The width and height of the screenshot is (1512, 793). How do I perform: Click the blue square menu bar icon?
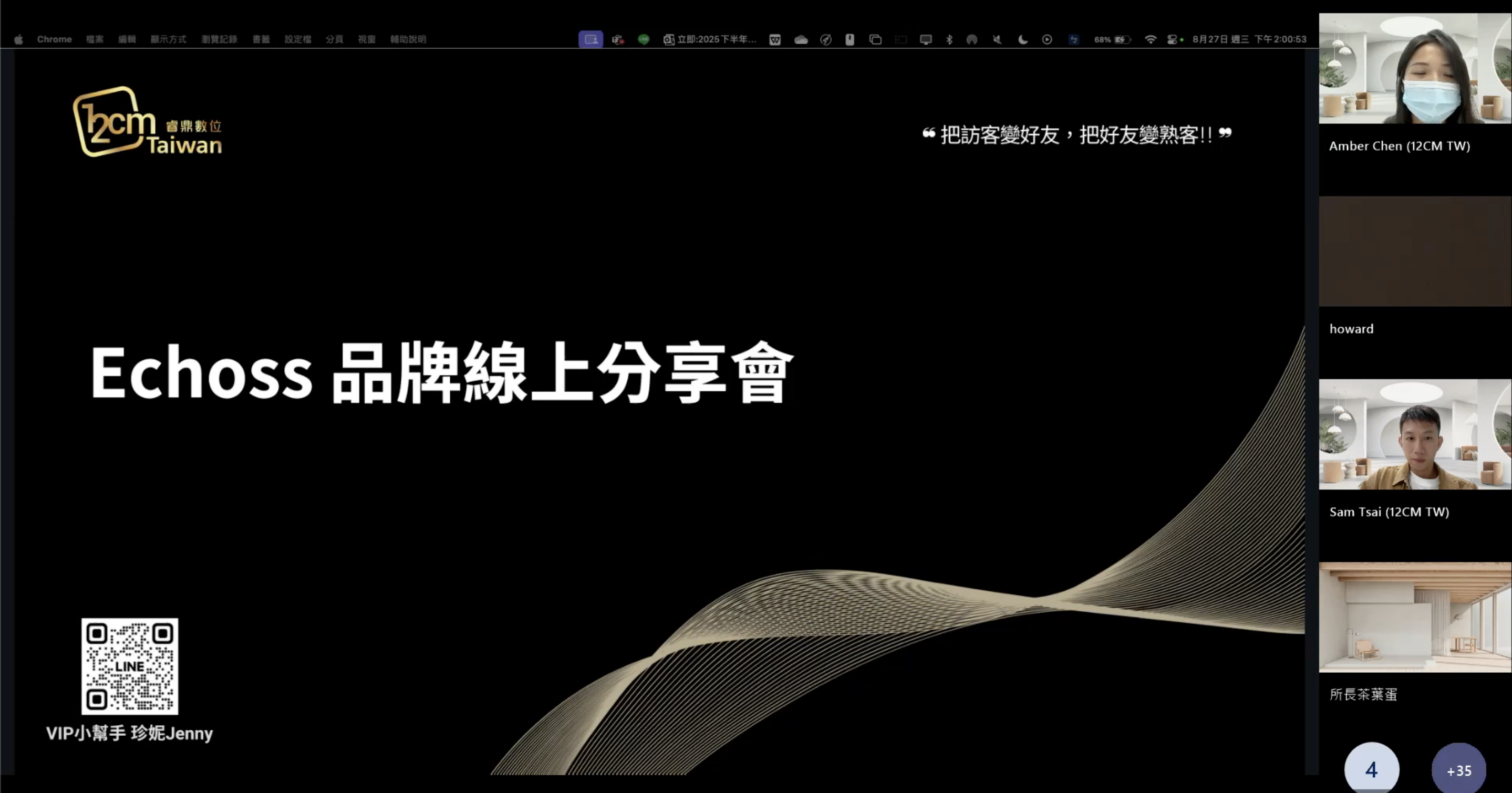point(1073,39)
